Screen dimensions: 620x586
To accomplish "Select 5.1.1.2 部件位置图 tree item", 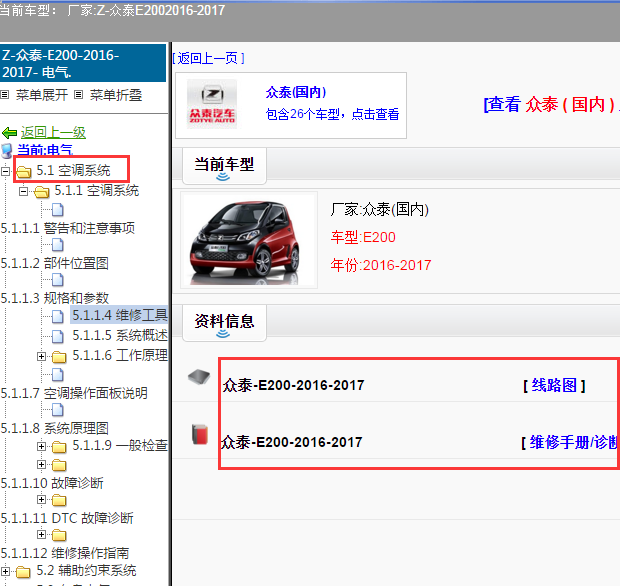I will click(x=55, y=263).
